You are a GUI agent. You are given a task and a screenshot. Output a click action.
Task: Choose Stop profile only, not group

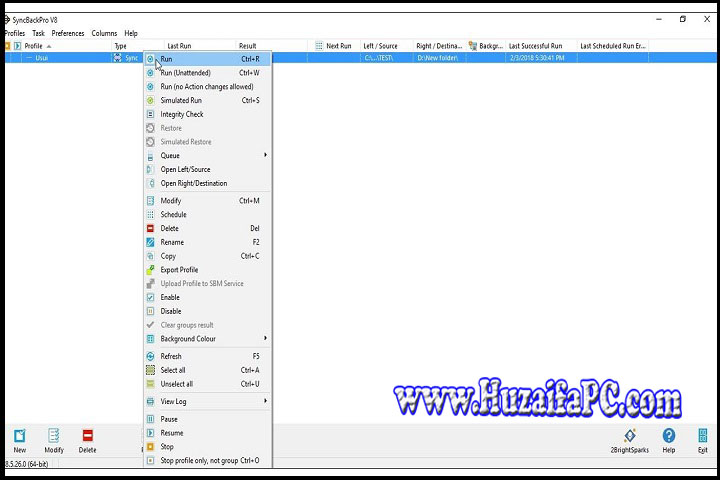click(208, 460)
